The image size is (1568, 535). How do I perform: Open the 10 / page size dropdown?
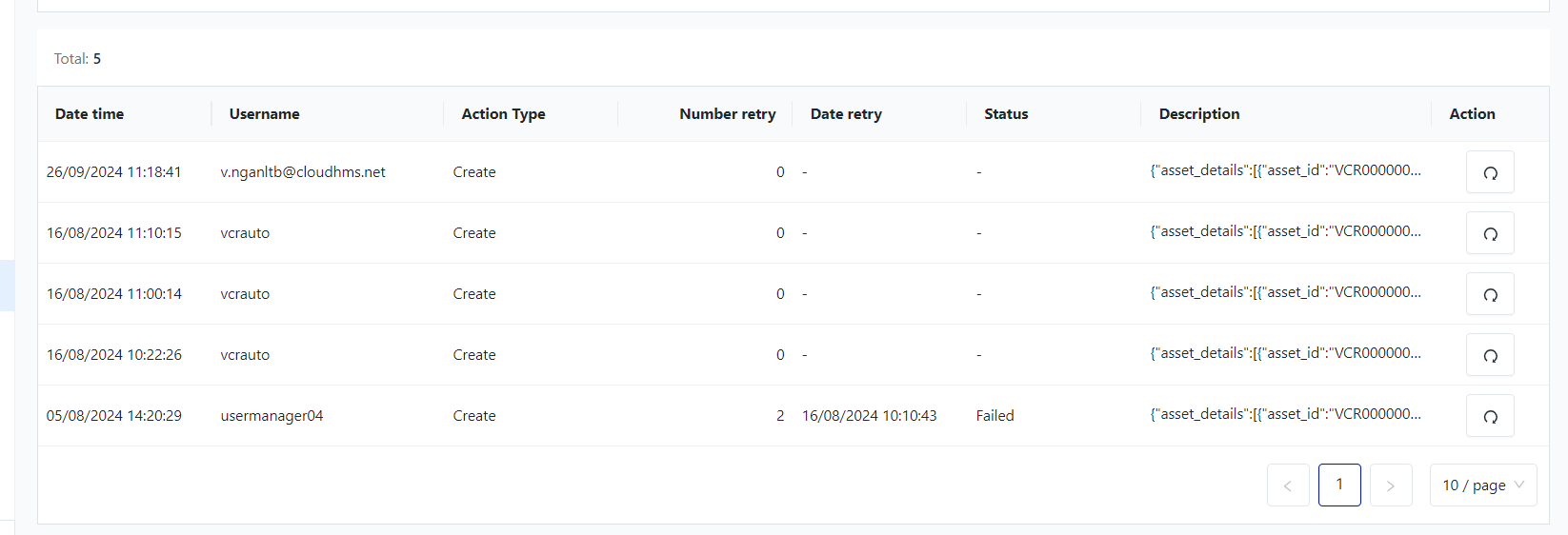1482,485
